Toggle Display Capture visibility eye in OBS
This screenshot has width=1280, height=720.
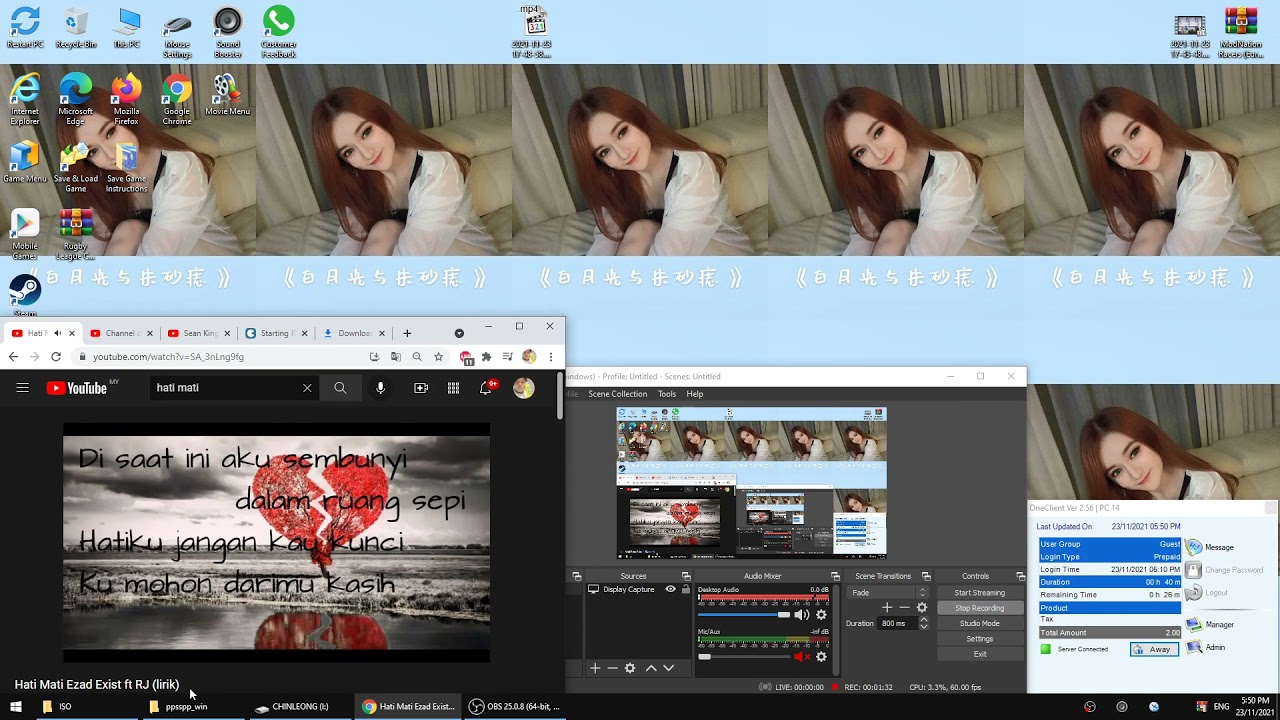(670, 589)
